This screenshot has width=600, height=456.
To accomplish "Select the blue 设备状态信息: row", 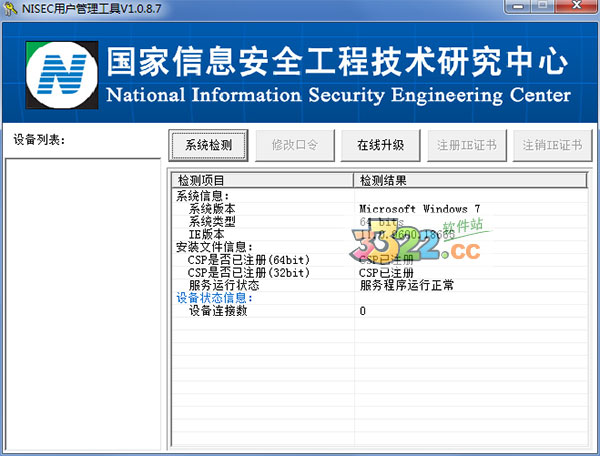I will coord(380,298).
